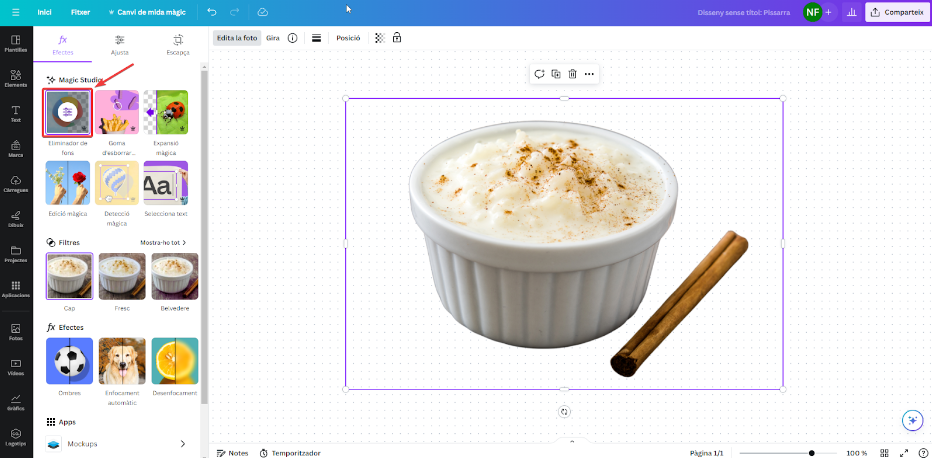
Task: Open Temporitzador timer
Action: pos(290,453)
